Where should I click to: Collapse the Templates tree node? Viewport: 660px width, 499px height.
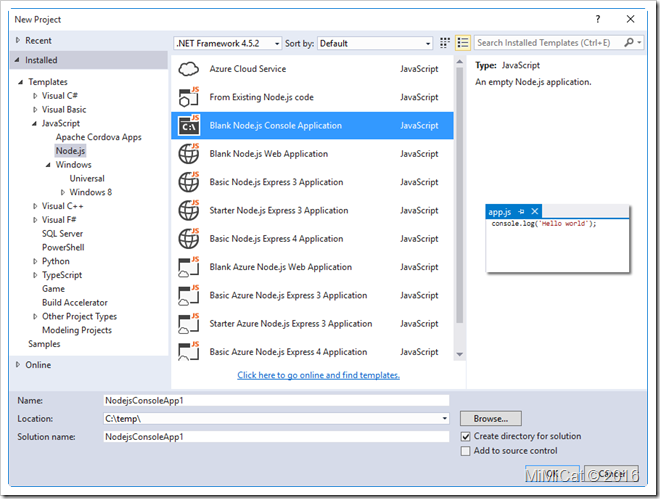pos(21,82)
